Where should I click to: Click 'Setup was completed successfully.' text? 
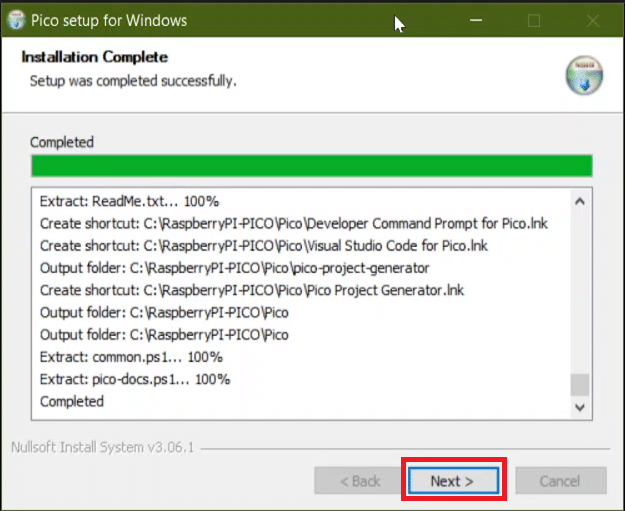133,81
